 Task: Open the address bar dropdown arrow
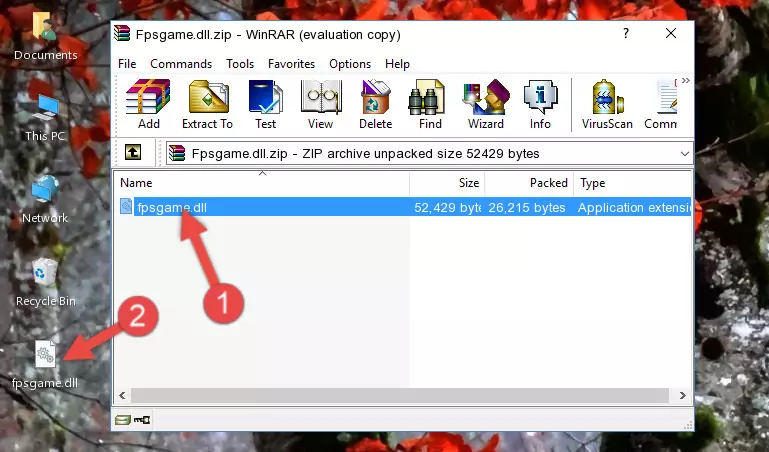[x=685, y=154]
